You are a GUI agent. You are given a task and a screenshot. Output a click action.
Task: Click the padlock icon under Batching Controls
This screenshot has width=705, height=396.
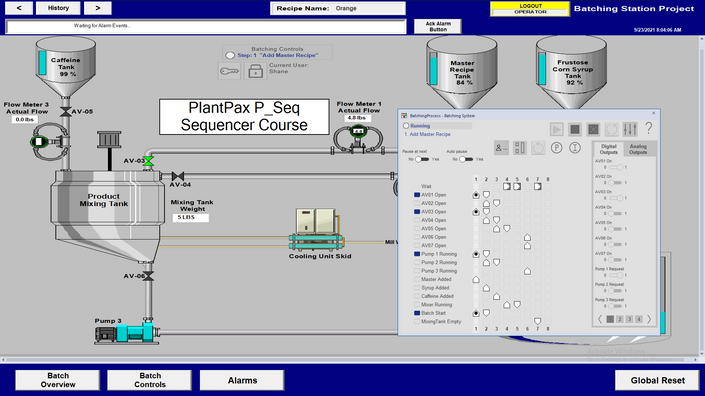point(255,71)
